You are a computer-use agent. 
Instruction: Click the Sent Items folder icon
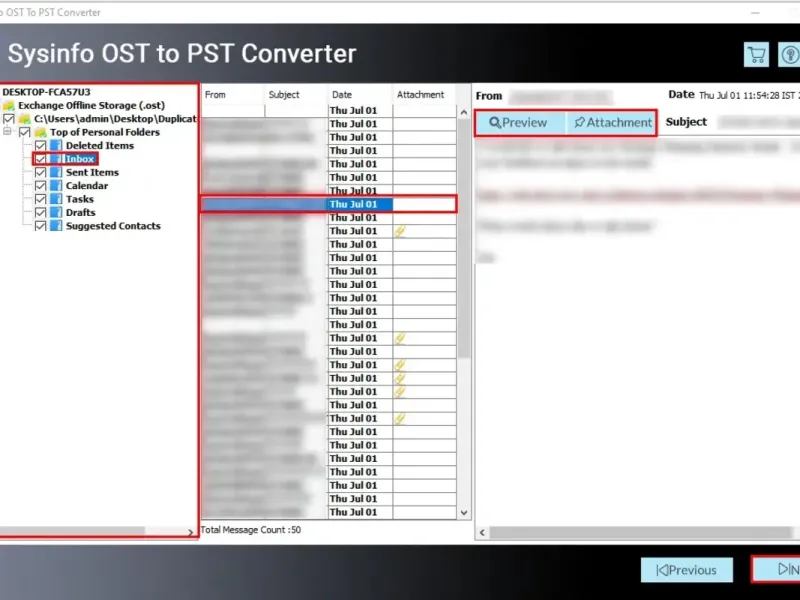pyautogui.click(x=56, y=172)
